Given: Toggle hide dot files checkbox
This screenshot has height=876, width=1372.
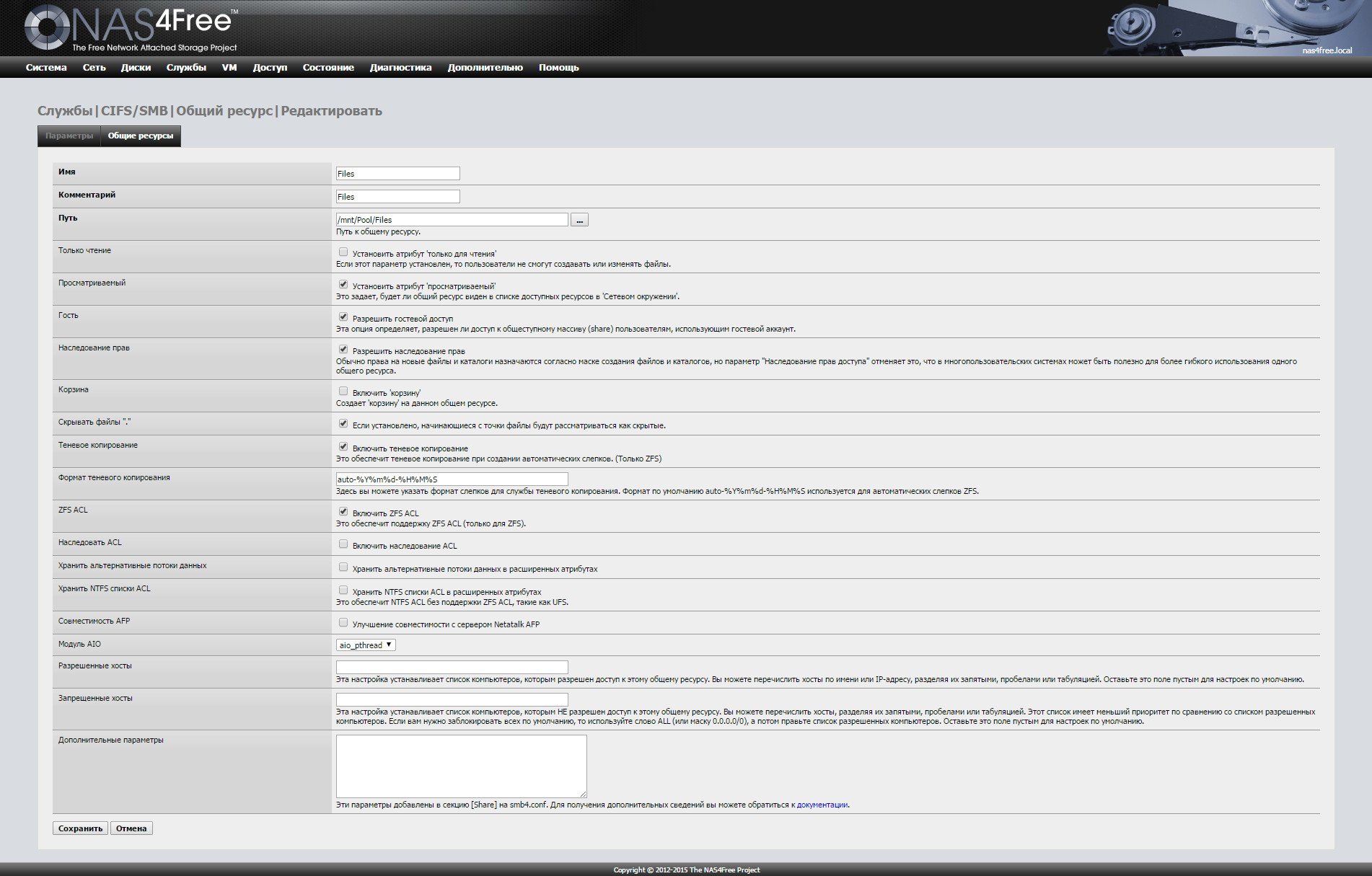Looking at the screenshot, I should pyautogui.click(x=343, y=424).
